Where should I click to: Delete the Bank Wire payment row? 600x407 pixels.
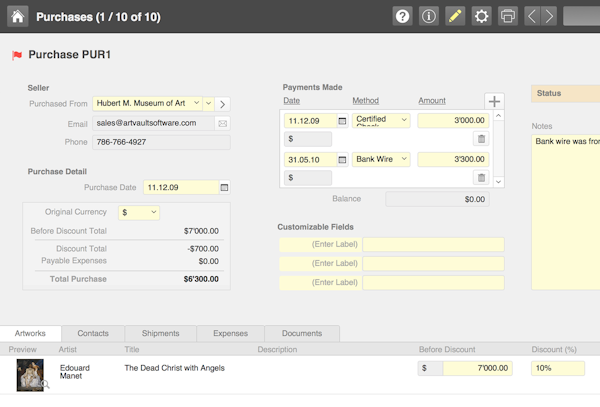click(x=481, y=178)
